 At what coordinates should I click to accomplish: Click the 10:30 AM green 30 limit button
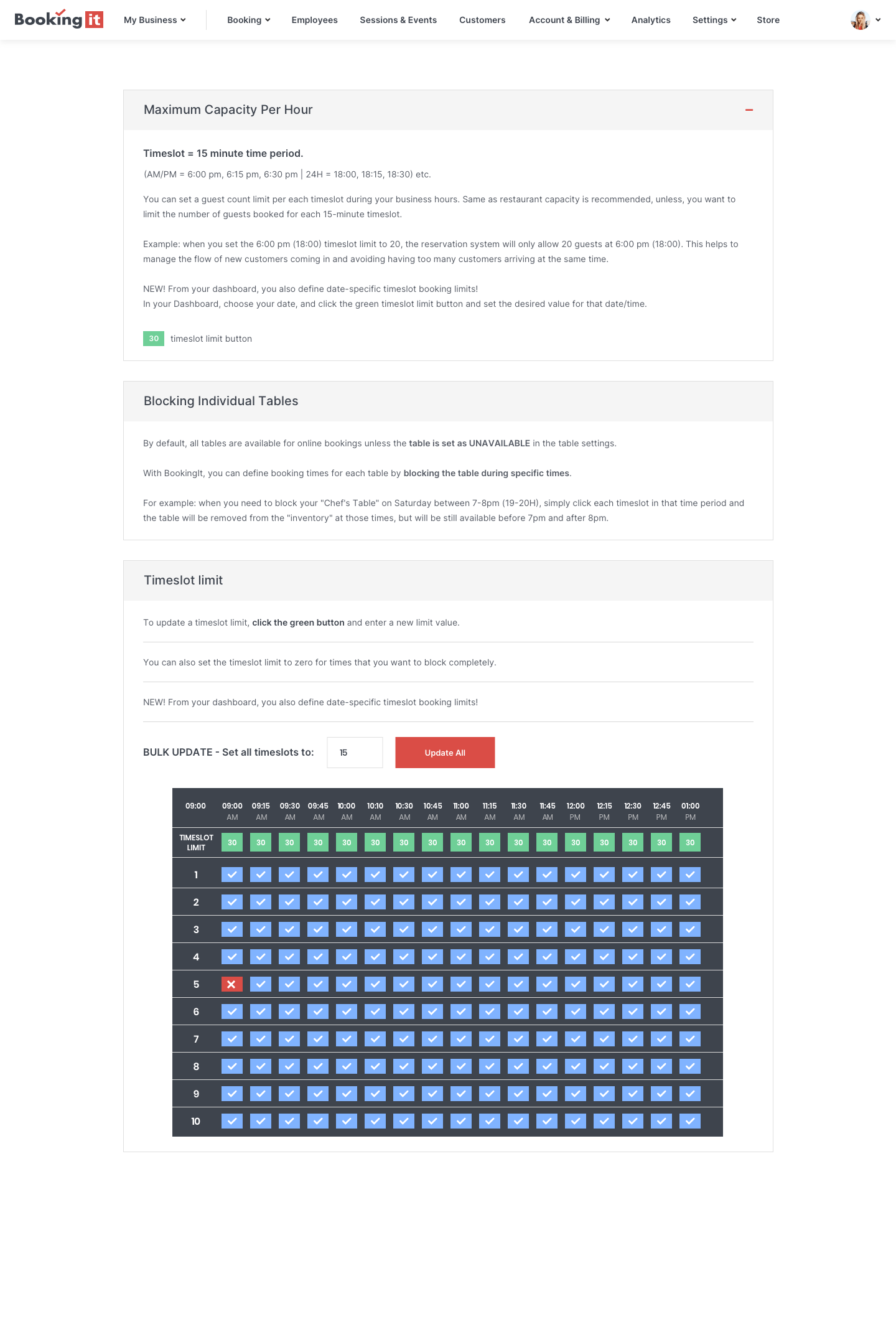pyautogui.click(x=404, y=842)
